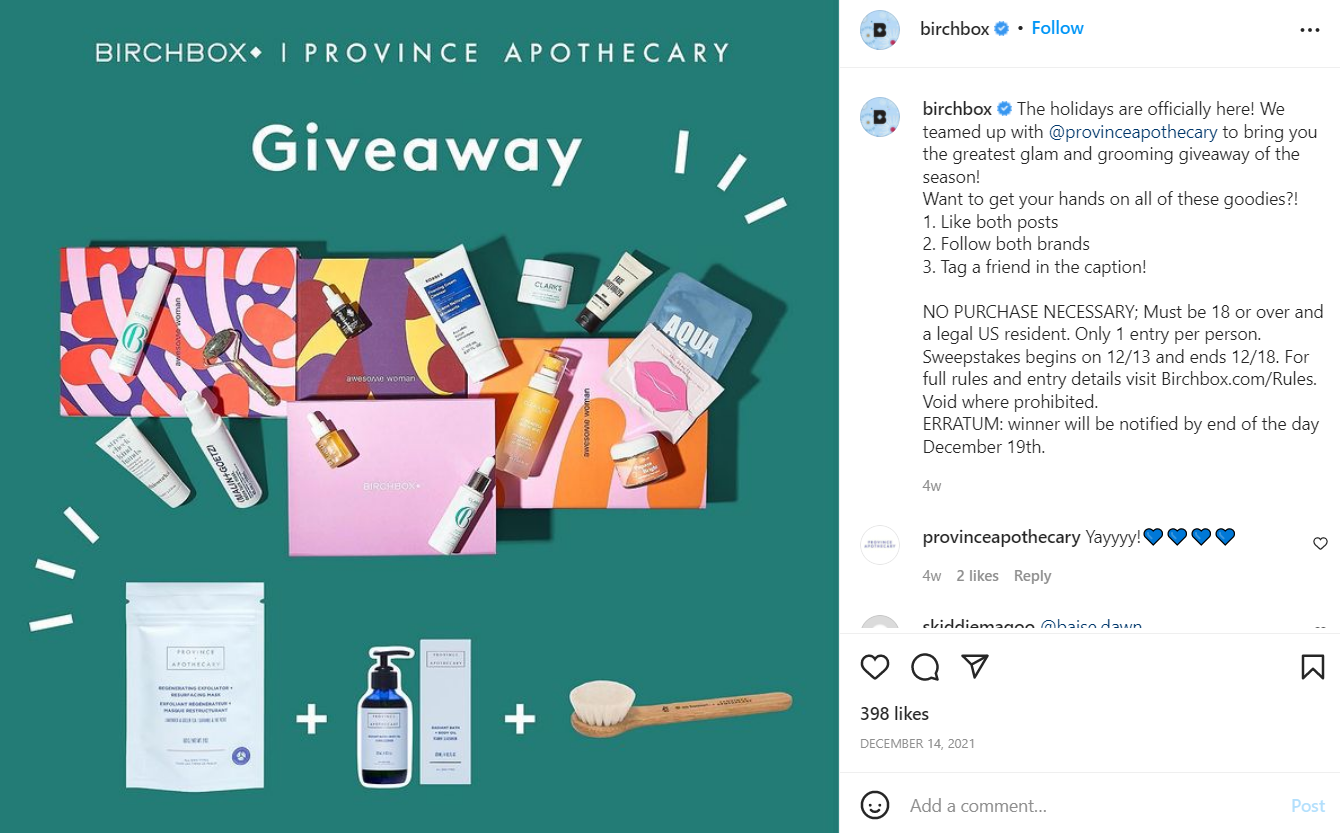Open provinceapothecary commenter avatar

tap(880, 545)
